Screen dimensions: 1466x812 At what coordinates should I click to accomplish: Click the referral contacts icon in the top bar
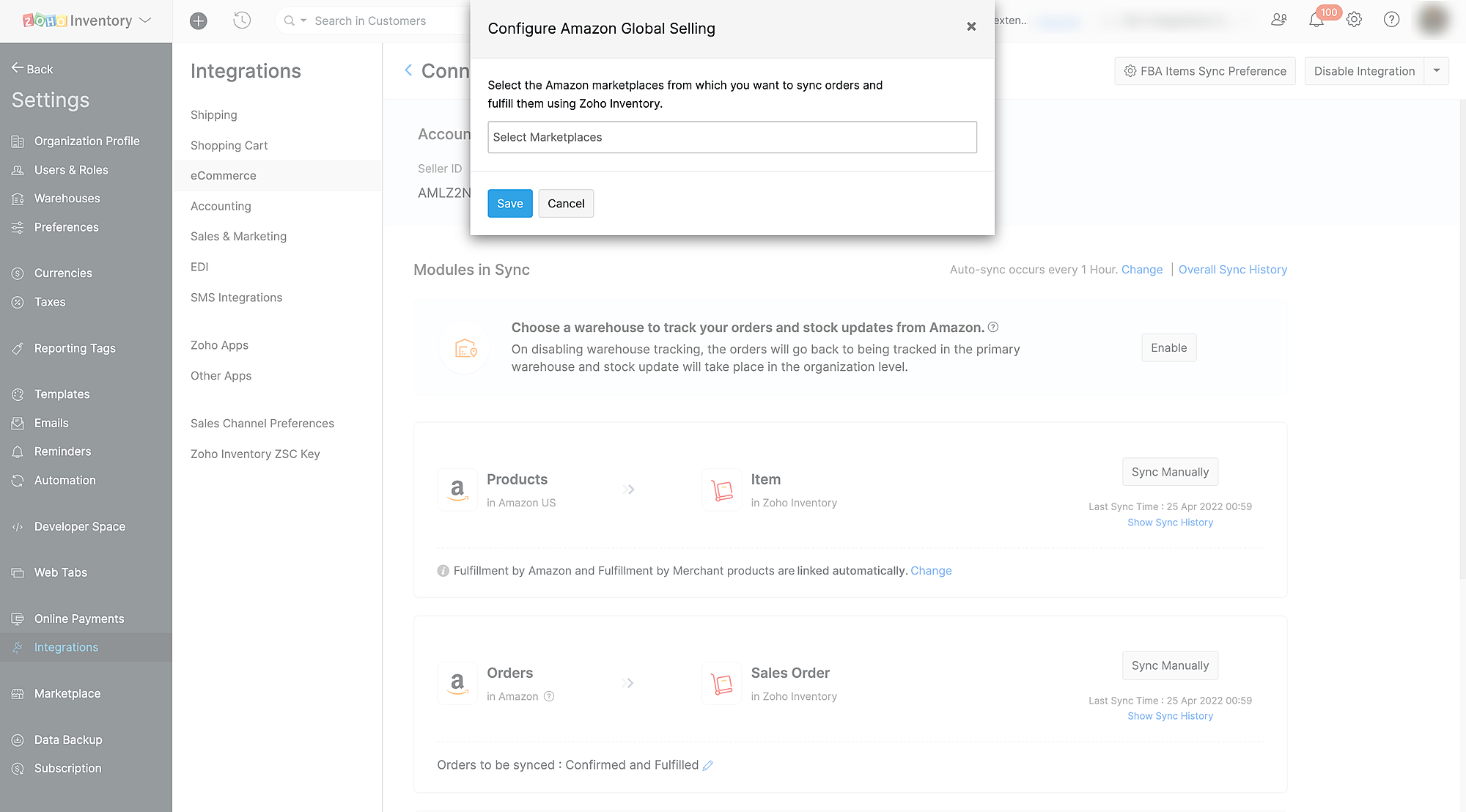[x=1278, y=20]
